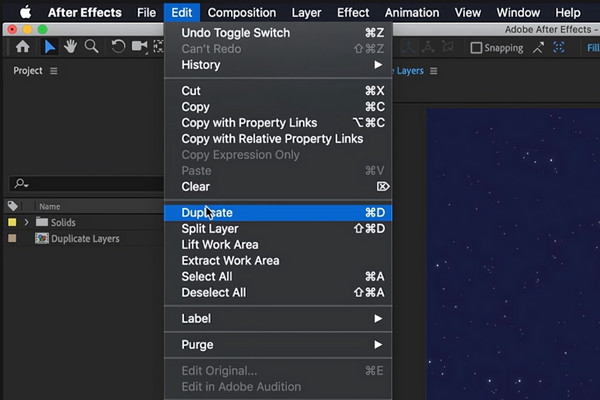Viewport: 600px width, 400px height.
Task: Click the label tag column icon
Action: [x=13, y=206]
